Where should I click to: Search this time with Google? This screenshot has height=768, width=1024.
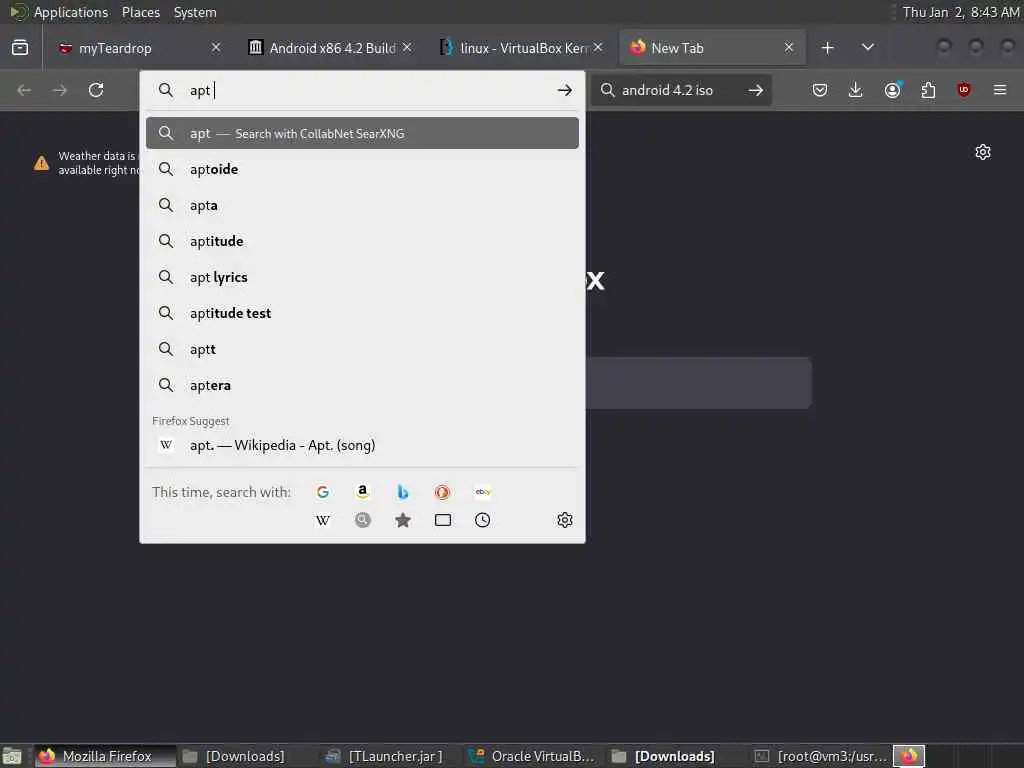(323, 492)
